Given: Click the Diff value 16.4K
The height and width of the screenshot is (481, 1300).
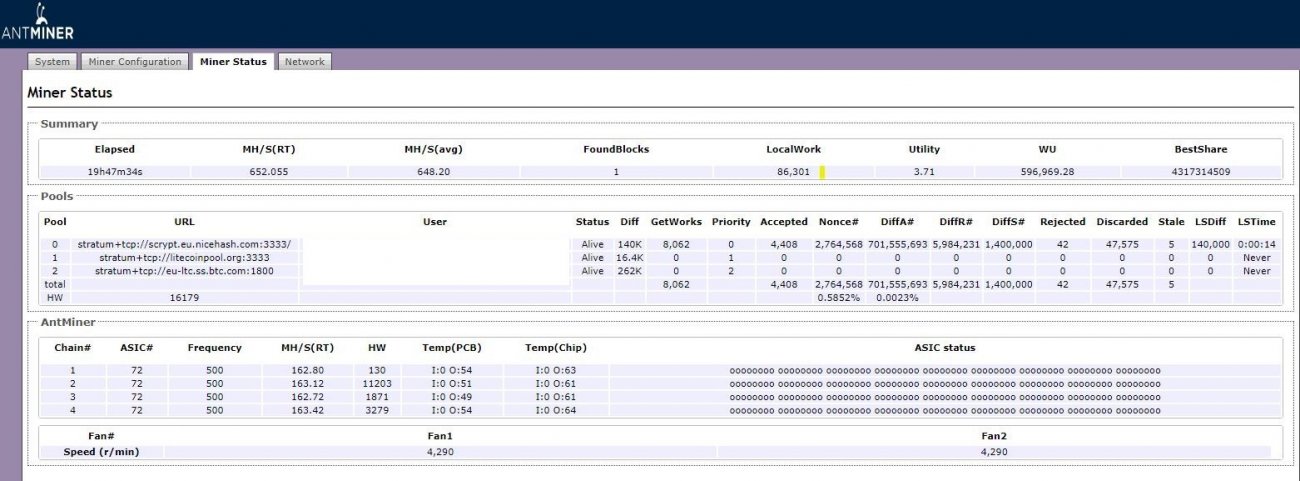Looking at the screenshot, I should (x=628, y=257).
